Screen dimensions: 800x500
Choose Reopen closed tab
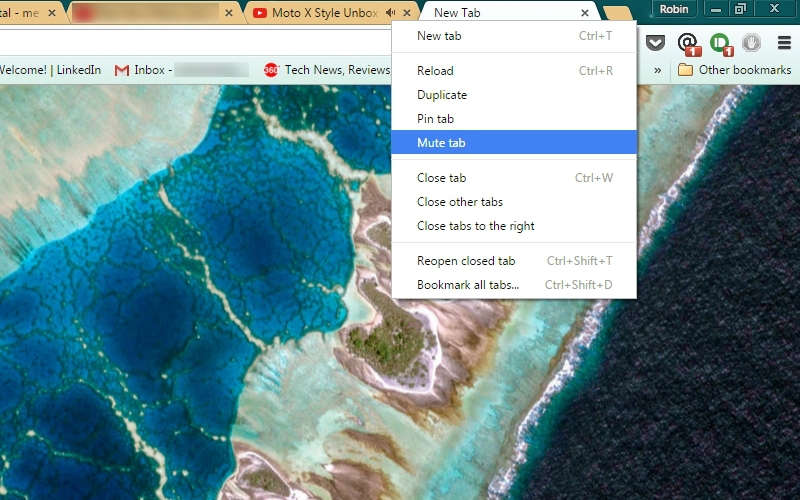(x=466, y=261)
